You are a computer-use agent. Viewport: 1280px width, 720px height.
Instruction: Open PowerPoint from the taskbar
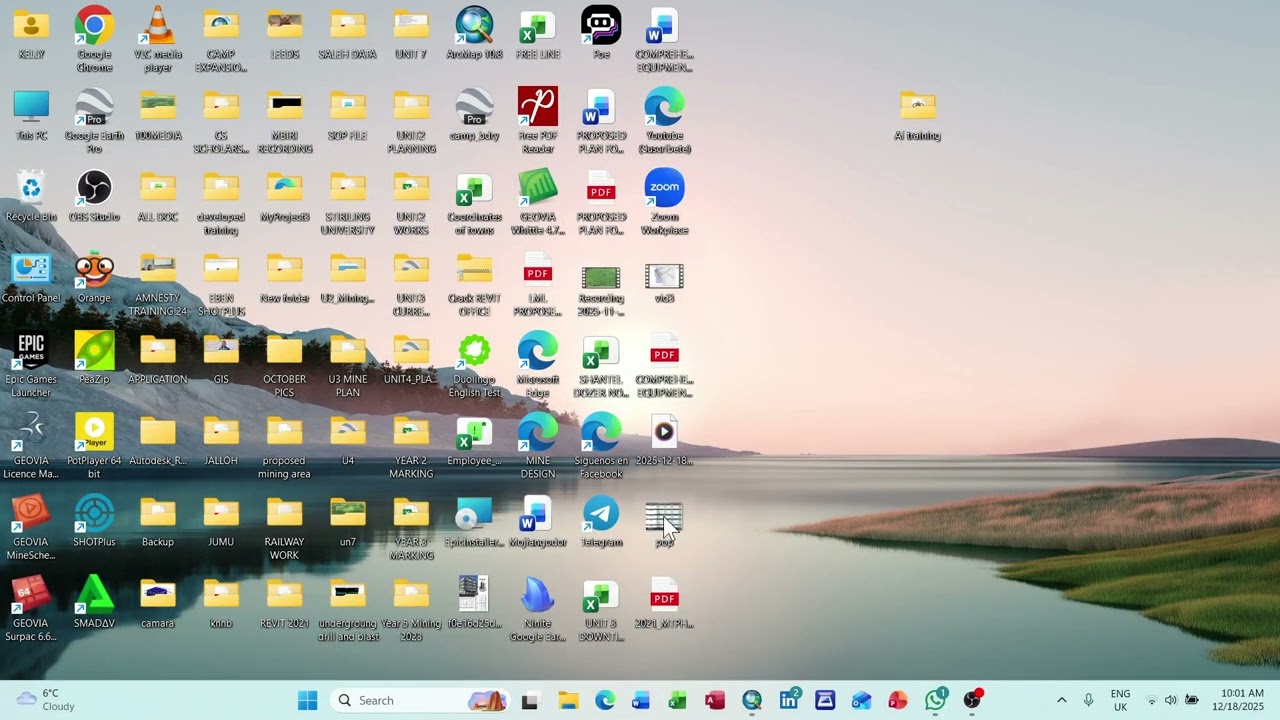(x=898, y=700)
